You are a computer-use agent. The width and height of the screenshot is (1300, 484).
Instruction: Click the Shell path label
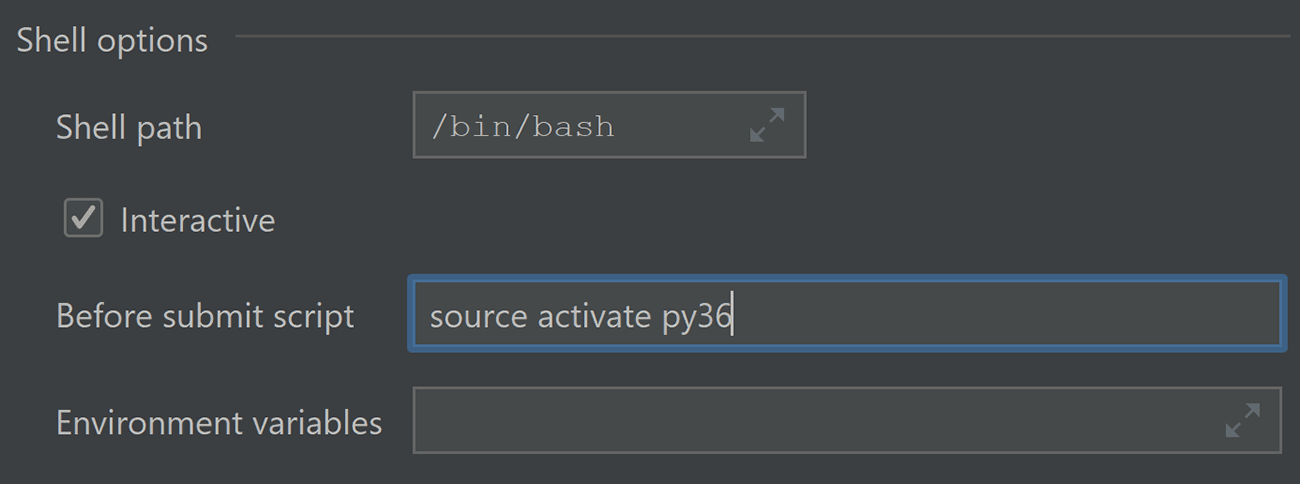pyautogui.click(x=129, y=128)
